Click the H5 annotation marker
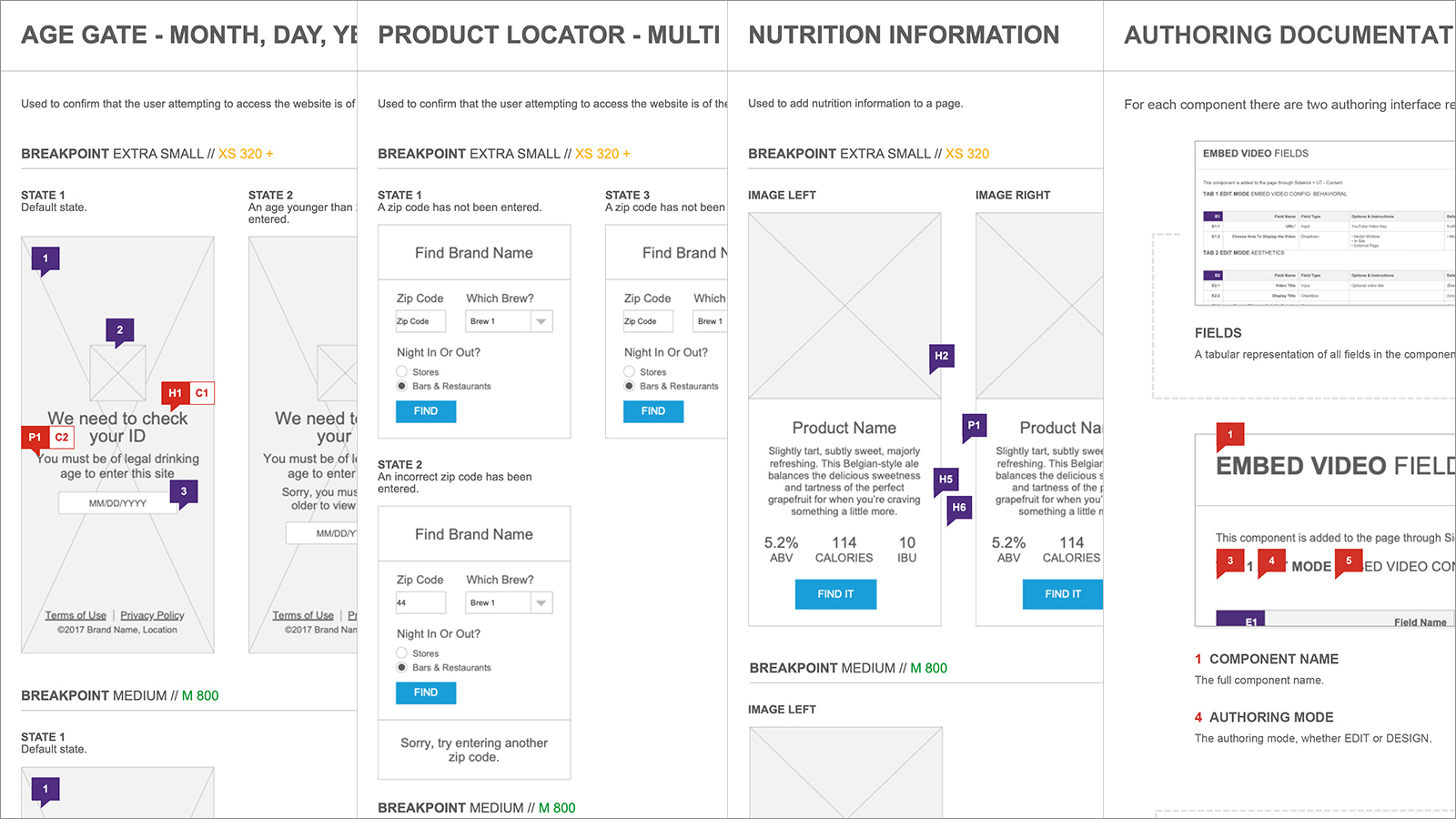 pyautogui.click(x=945, y=479)
